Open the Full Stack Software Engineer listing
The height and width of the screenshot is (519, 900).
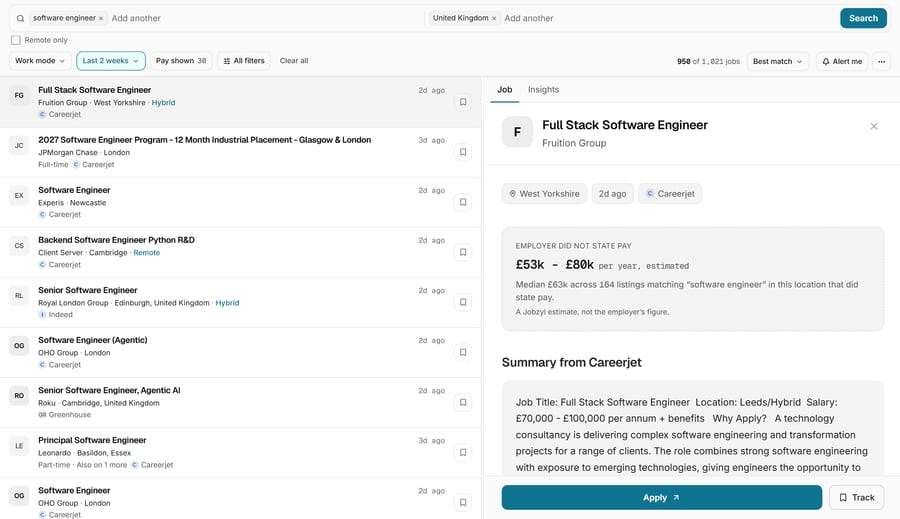click(x=95, y=90)
